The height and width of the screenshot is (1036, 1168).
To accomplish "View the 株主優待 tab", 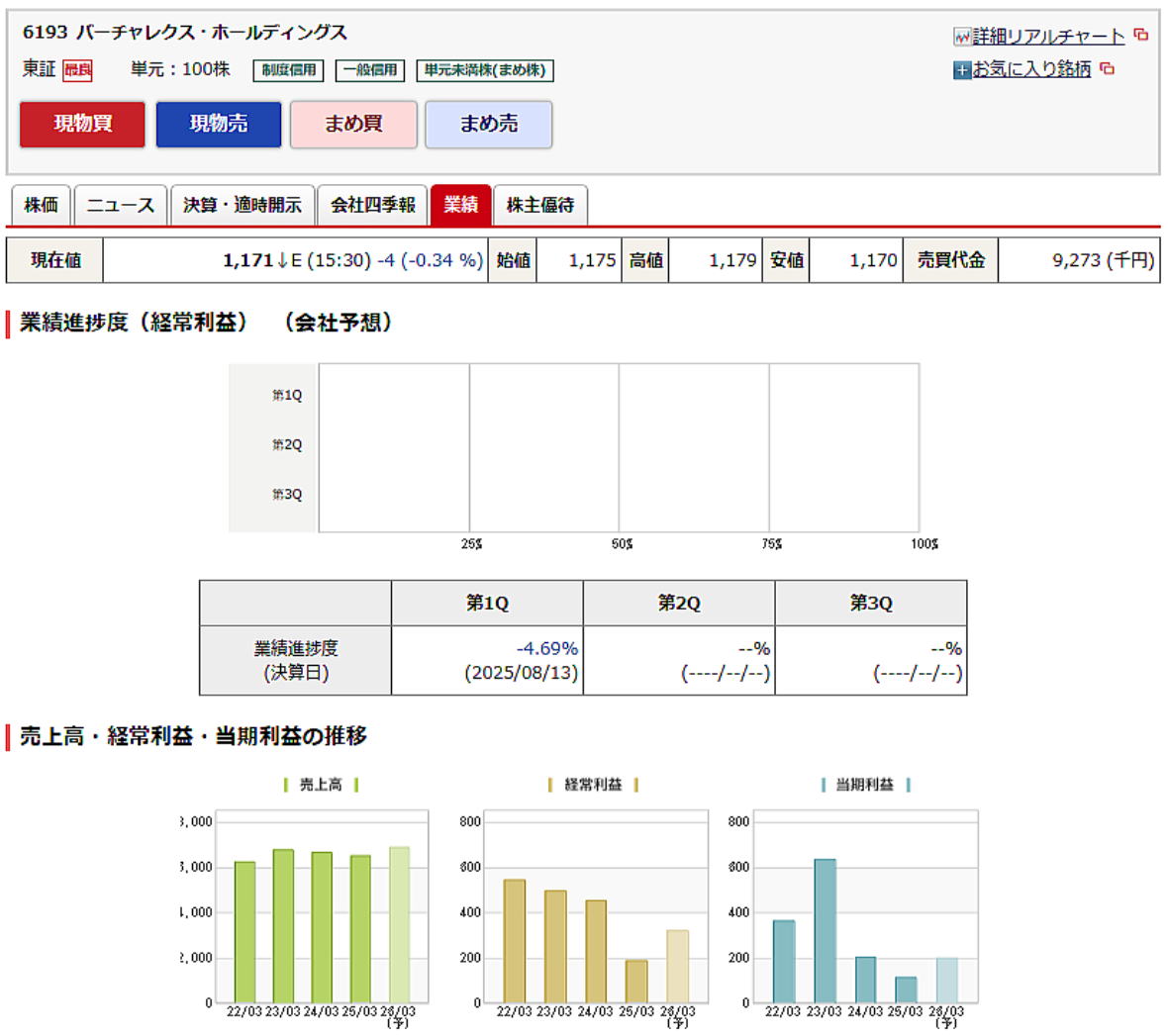I will point(540,205).
